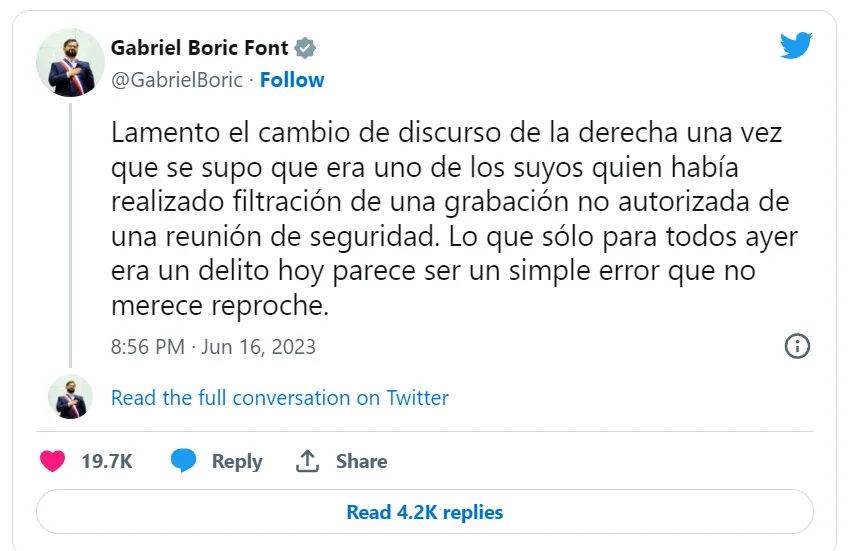
Task: Click the Twitter bird logo
Action: (796, 46)
